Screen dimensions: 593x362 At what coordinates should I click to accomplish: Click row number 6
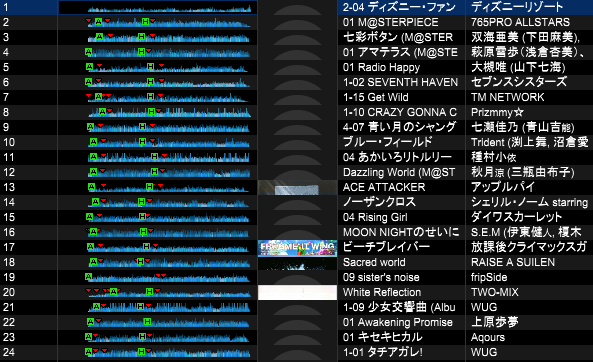coord(6,82)
